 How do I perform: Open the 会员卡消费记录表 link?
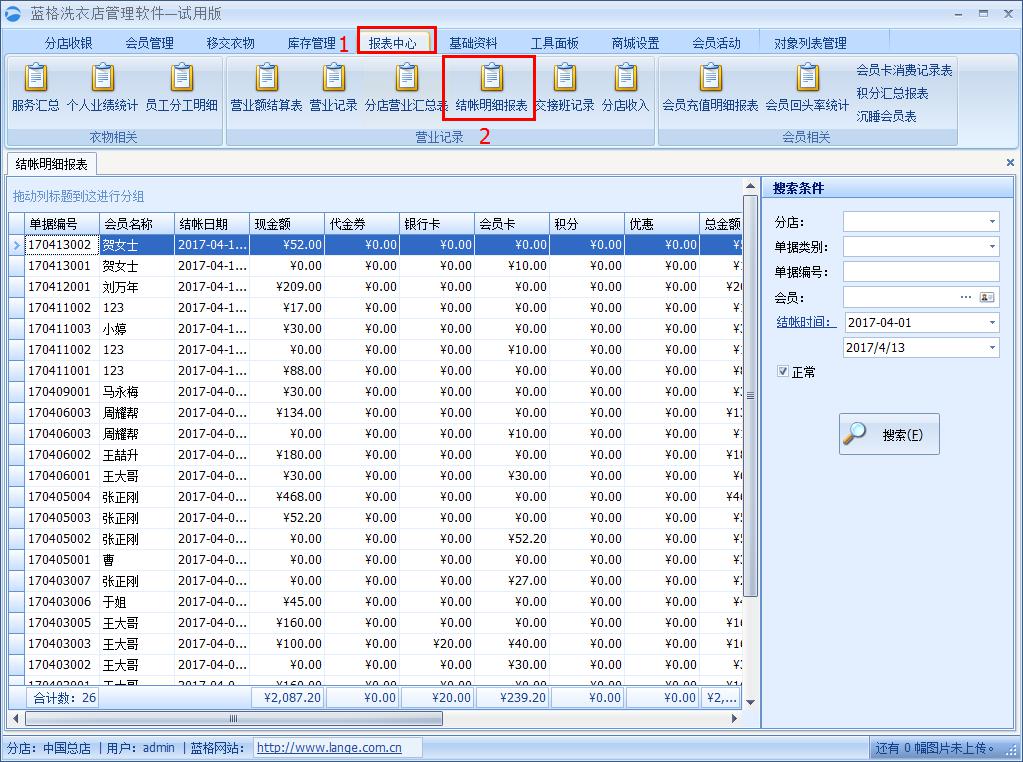pos(904,70)
